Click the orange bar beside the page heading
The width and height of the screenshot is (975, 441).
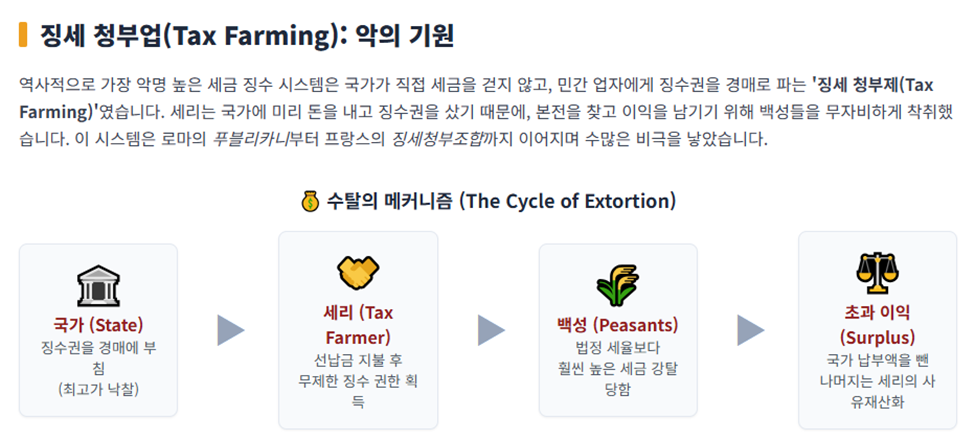point(23,35)
